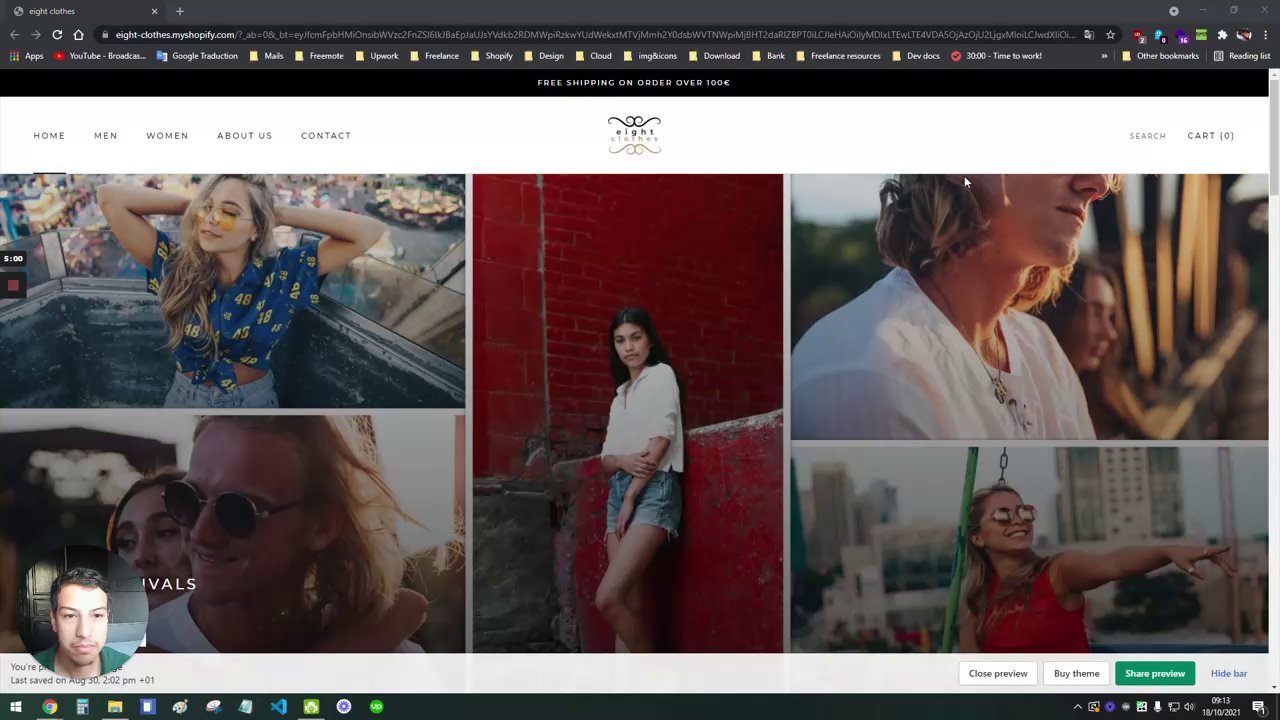Click the man with round sunglasses image
This screenshot has height=720, width=1280.
point(232,534)
